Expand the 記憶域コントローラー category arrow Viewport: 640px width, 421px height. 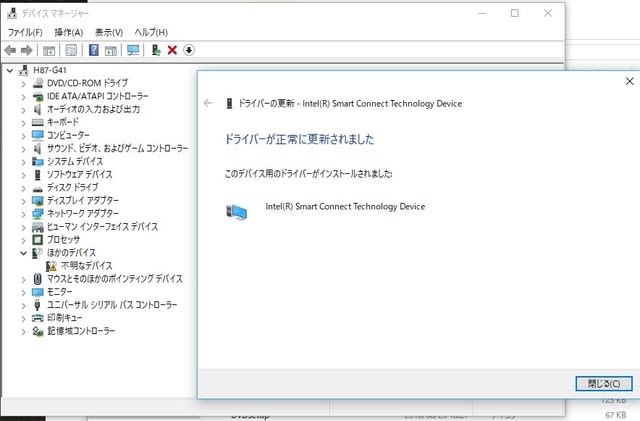pyautogui.click(x=23, y=332)
